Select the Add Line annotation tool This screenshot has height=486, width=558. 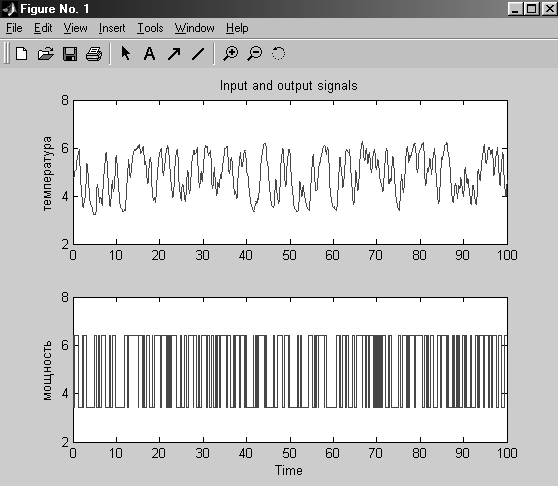point(198,54)
